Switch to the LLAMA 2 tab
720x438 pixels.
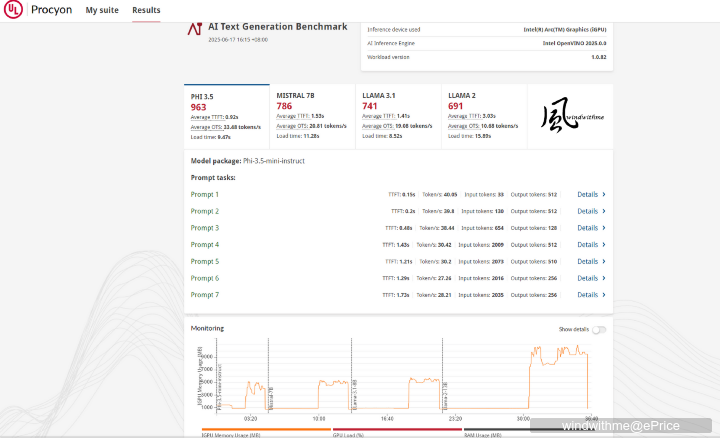point(484,117)
